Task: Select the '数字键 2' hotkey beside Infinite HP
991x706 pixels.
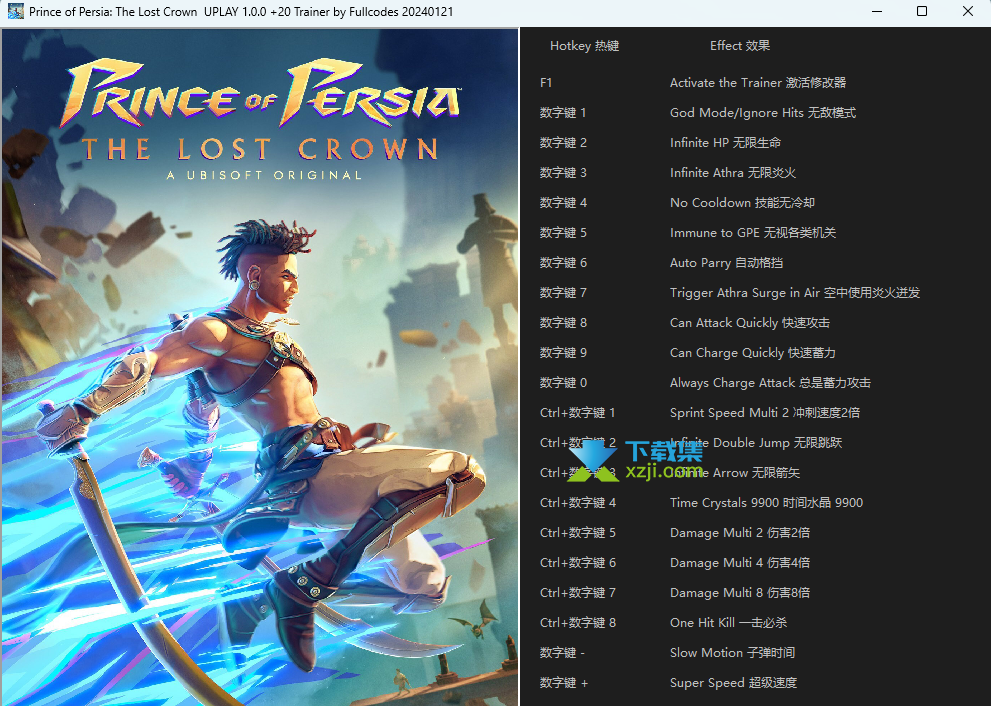Action: click(563, 143)
